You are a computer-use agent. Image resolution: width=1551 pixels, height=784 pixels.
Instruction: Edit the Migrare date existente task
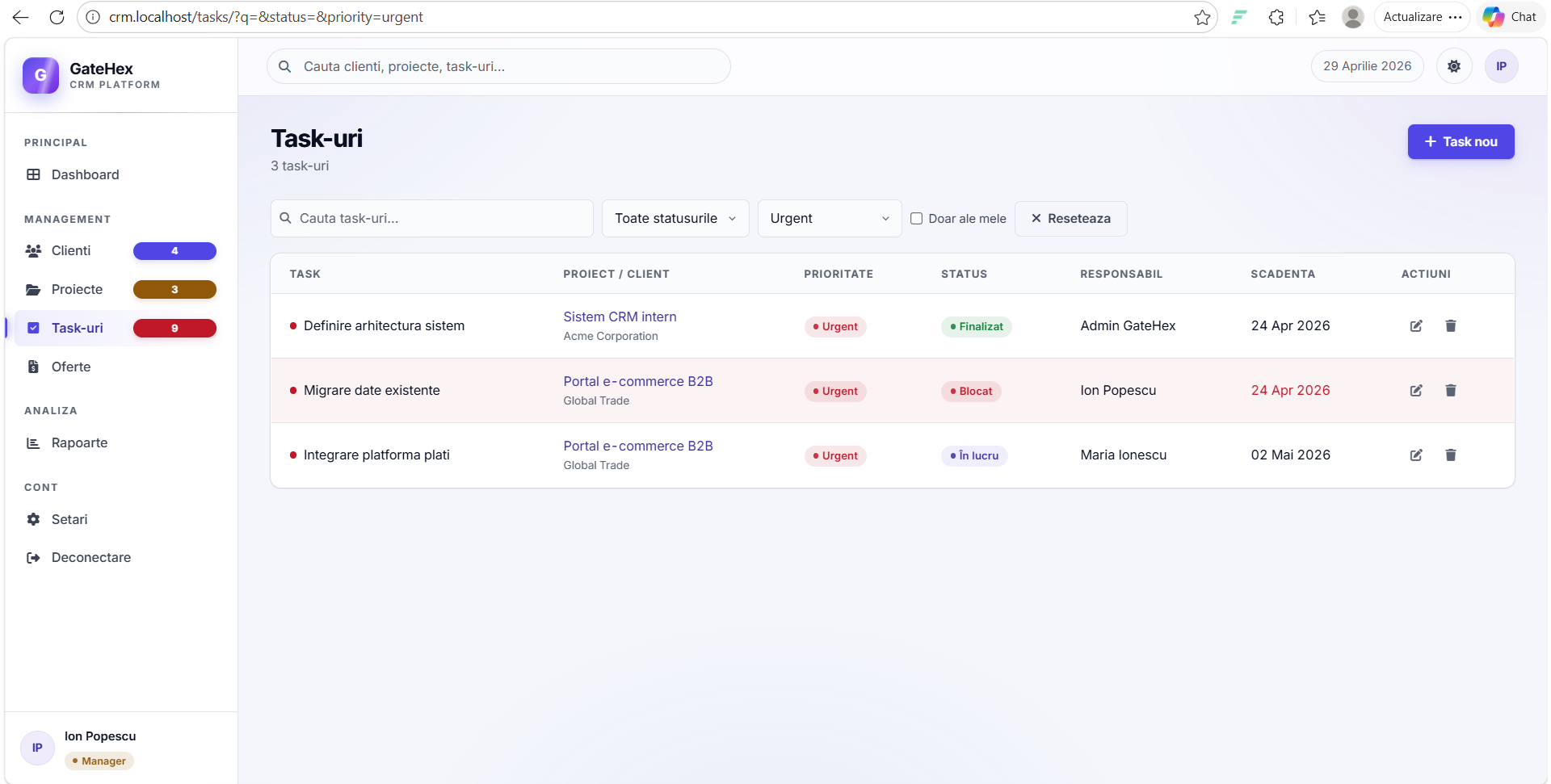coord(1416,391)
